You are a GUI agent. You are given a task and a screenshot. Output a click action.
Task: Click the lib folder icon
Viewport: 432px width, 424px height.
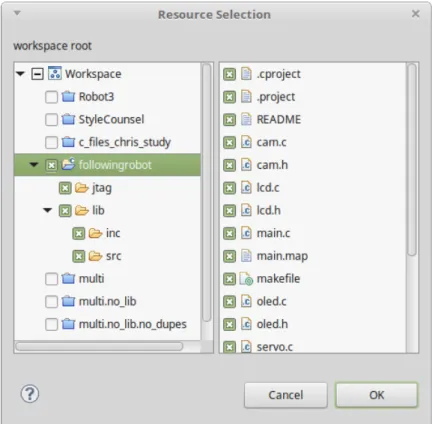(x=82, y=210)
